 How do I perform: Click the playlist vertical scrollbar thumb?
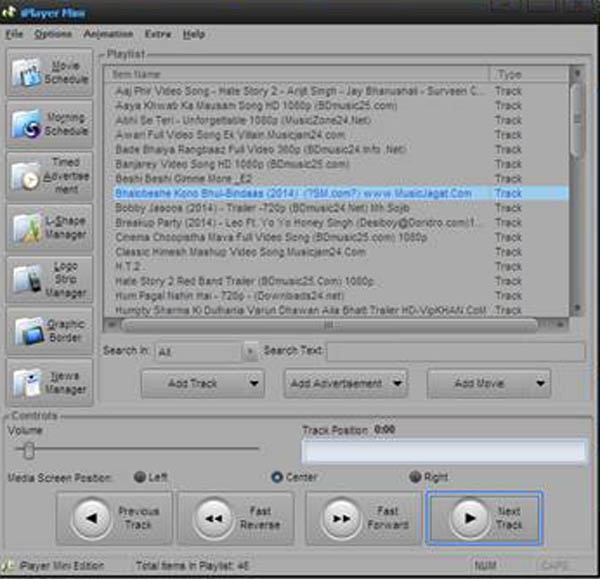577,121
